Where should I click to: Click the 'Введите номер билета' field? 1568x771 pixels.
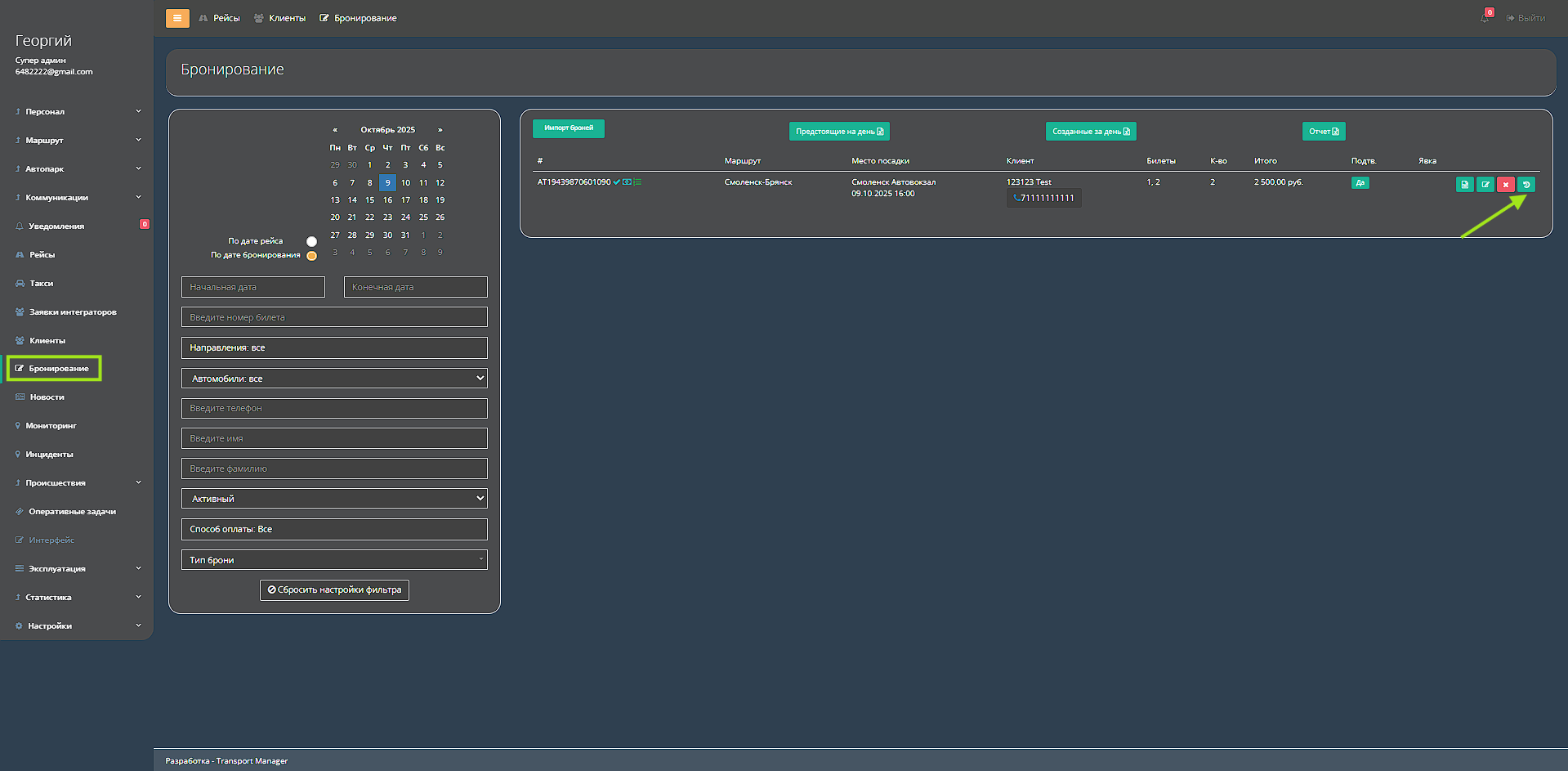pyautogui.click(x=334, y=317)
